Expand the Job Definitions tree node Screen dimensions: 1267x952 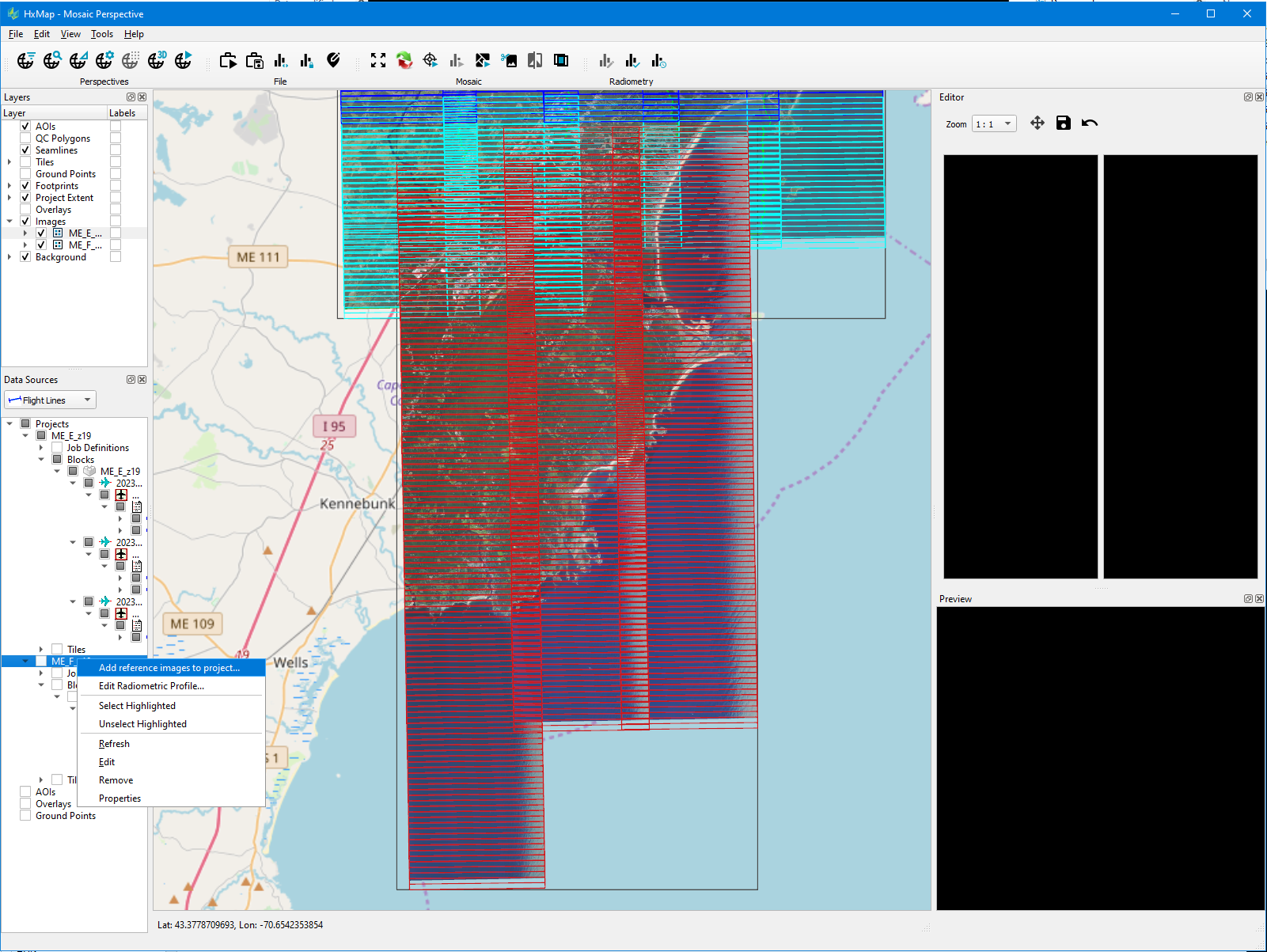tap(41, 448)
